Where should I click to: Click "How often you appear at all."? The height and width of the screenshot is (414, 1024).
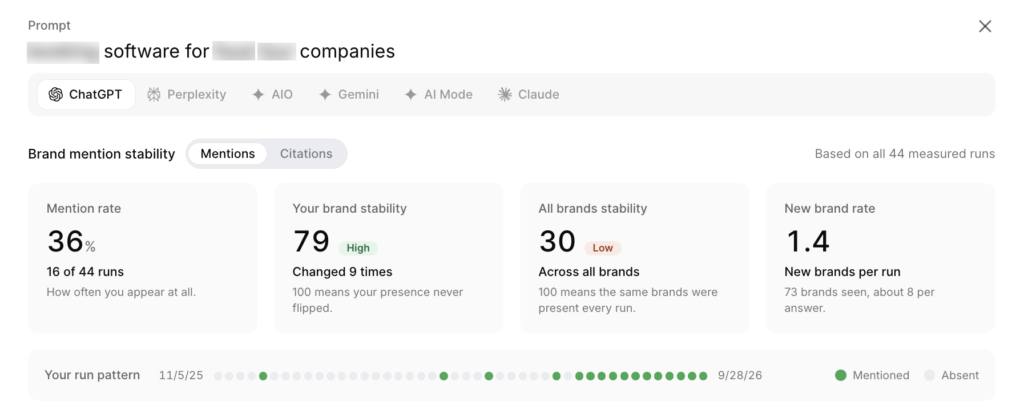pyautogui.click(x=121, y=292)
